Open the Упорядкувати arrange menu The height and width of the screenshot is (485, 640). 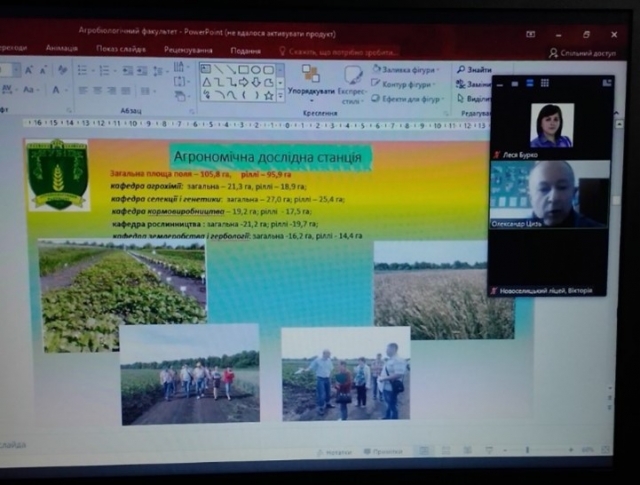311,83
